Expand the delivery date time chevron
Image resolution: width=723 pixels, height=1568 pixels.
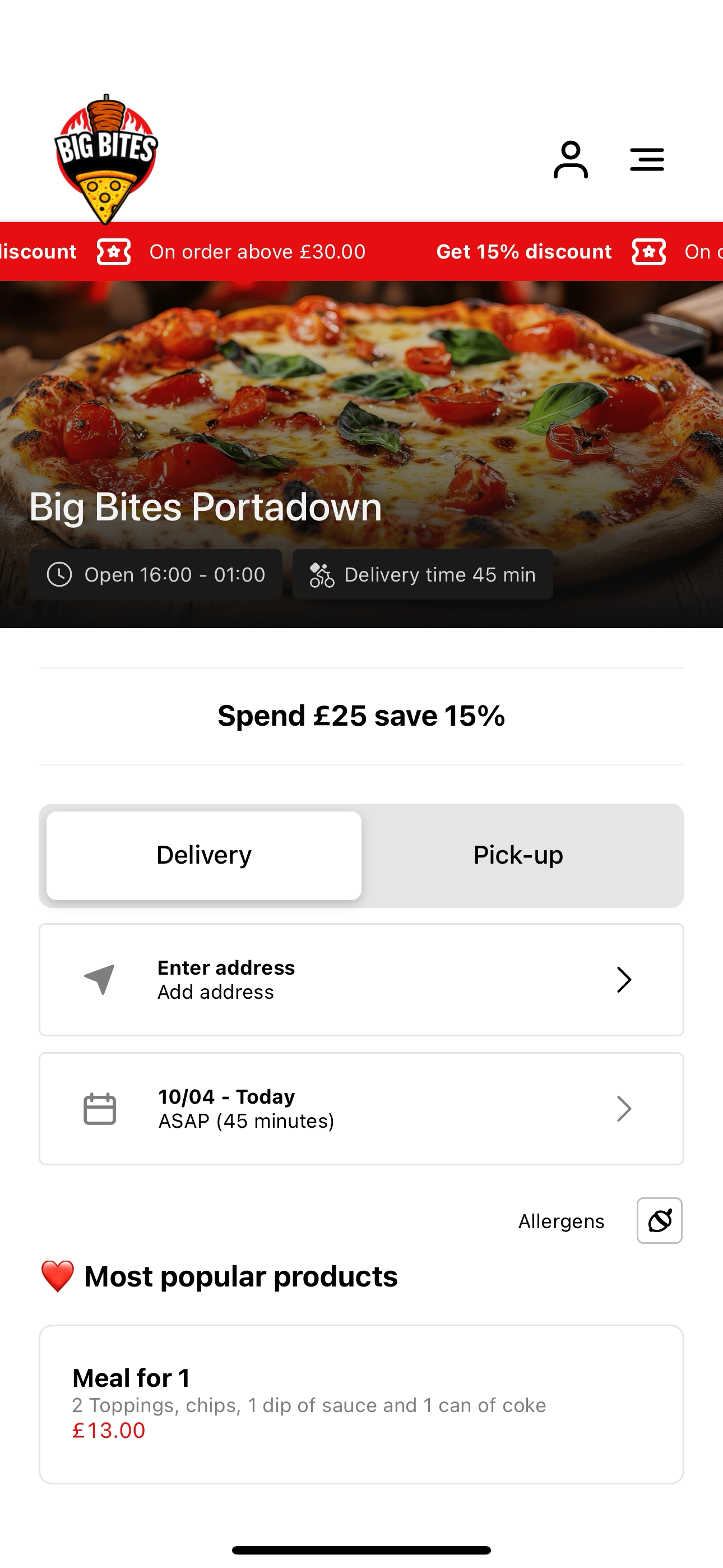(624, 1109)
